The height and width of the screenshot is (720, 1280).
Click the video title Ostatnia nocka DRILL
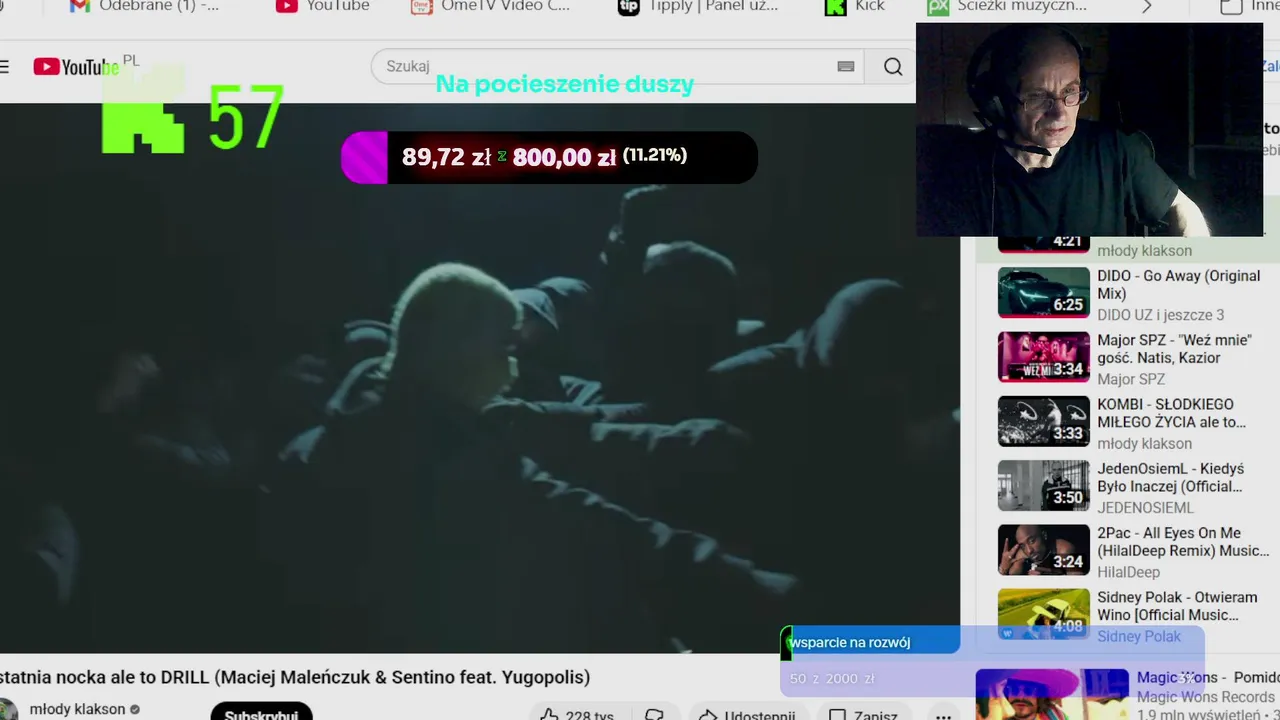(295, 677)
